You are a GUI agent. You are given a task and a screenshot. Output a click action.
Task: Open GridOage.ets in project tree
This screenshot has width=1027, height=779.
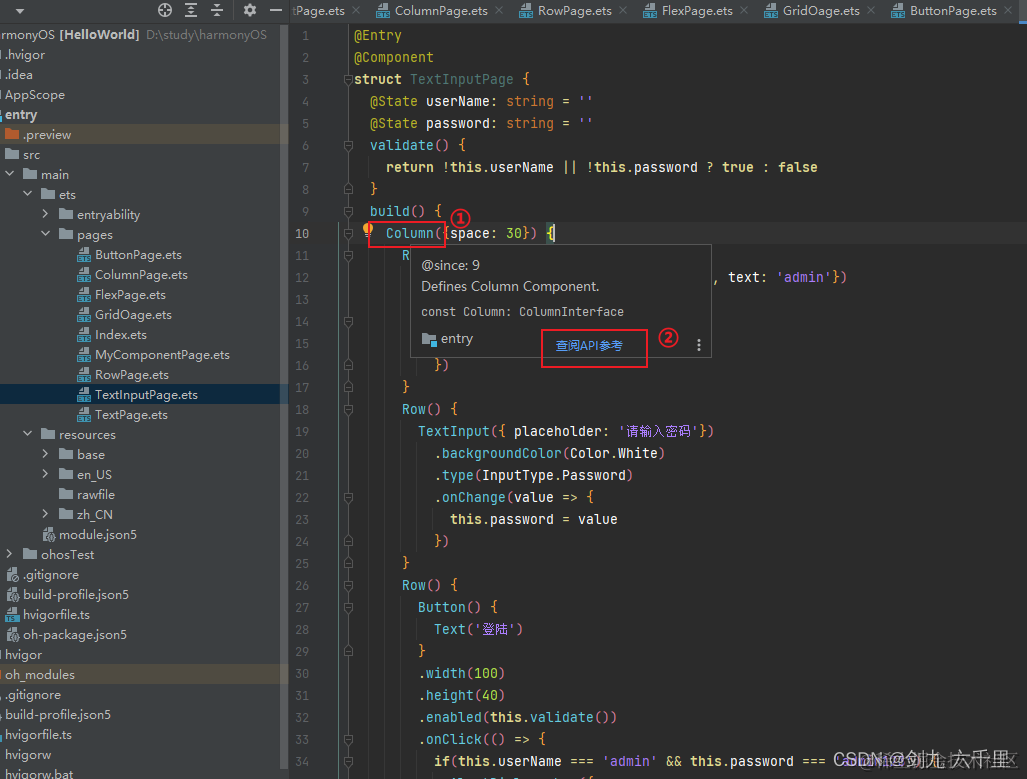click(x=134, y=314)
